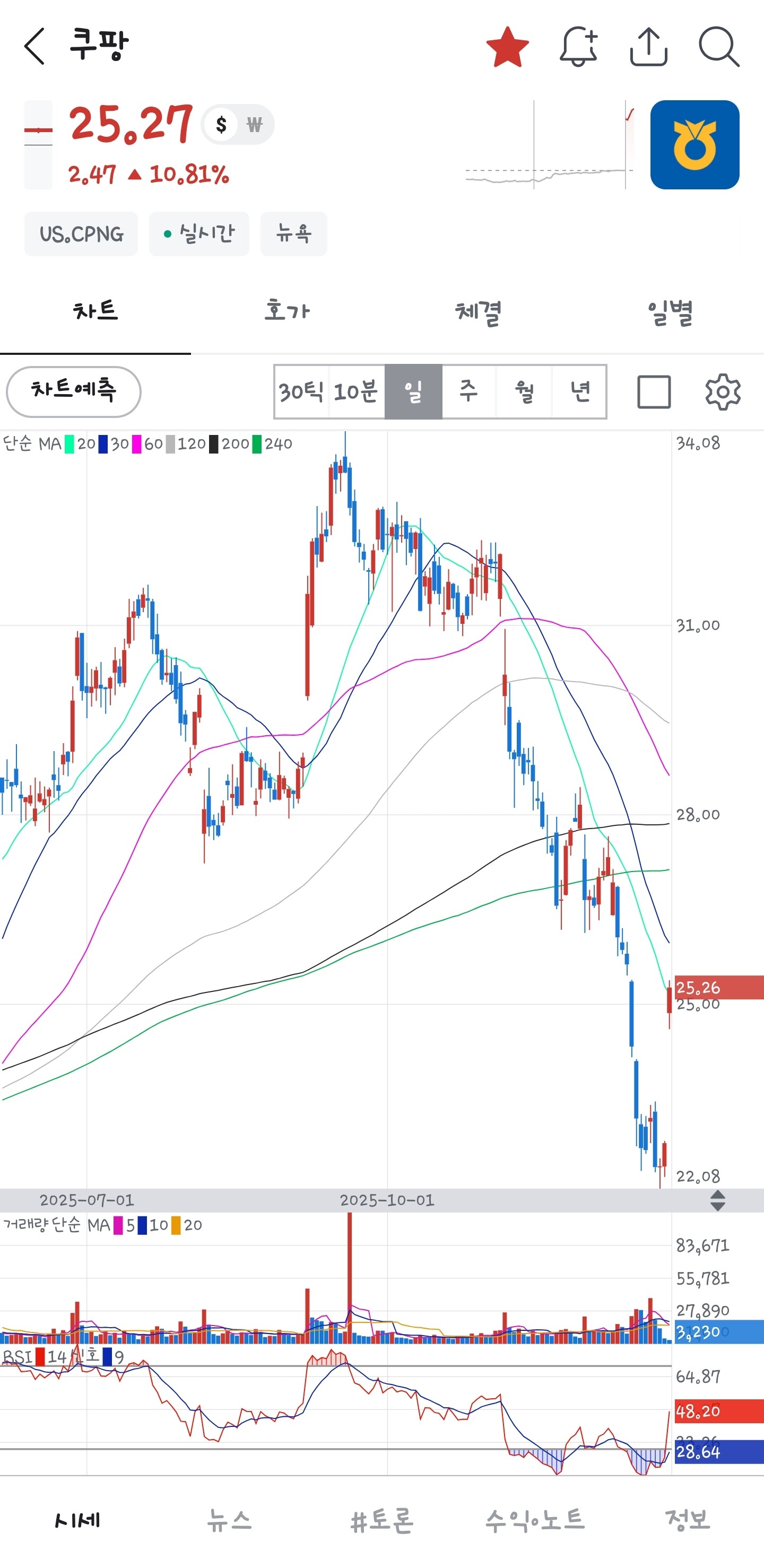764x1568 pixels.
Task: Open chart settings gear icon
Action: coord(723,391)
